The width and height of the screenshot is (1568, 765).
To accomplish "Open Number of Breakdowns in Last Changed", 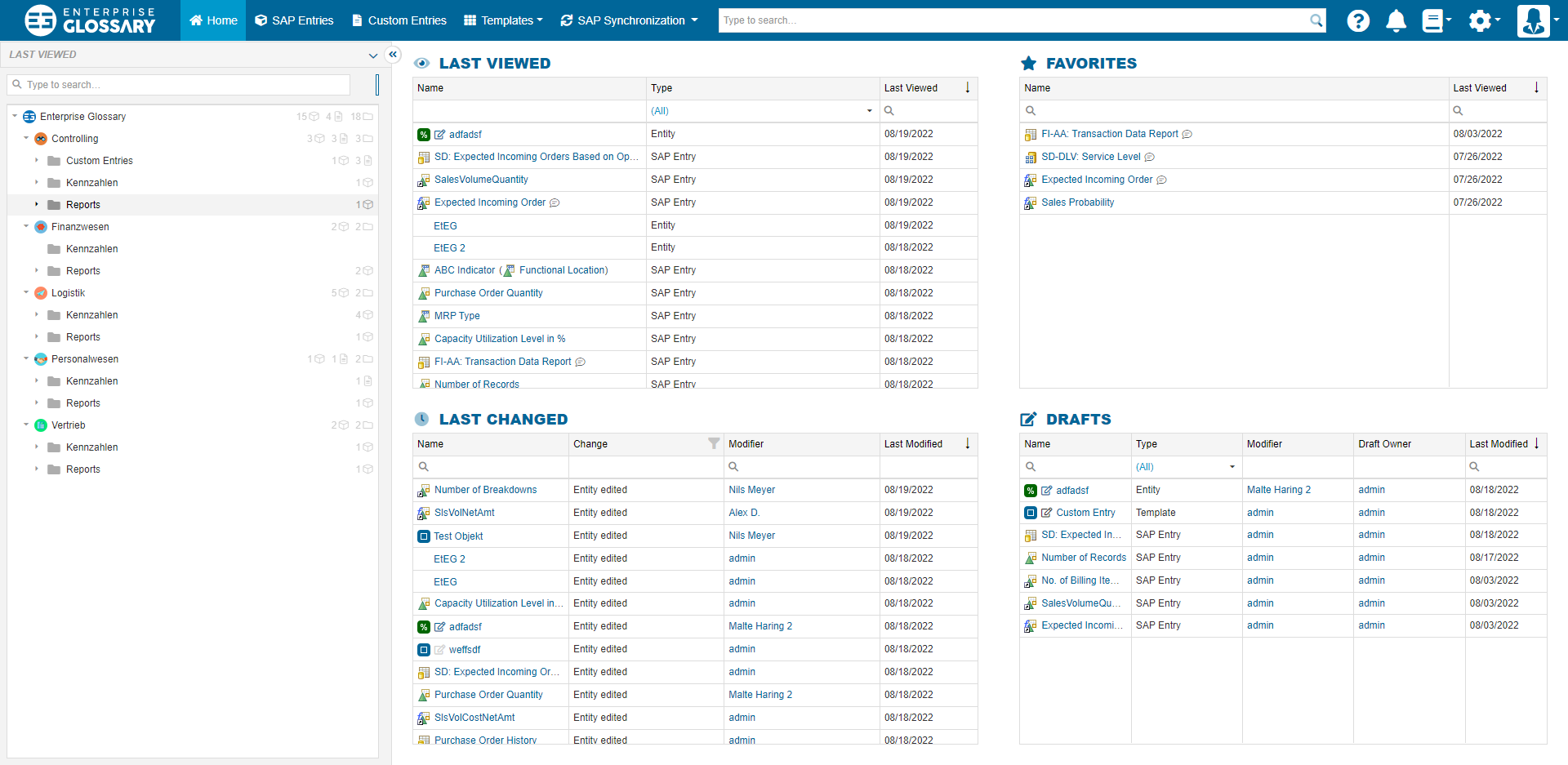I will coord(486,490).
